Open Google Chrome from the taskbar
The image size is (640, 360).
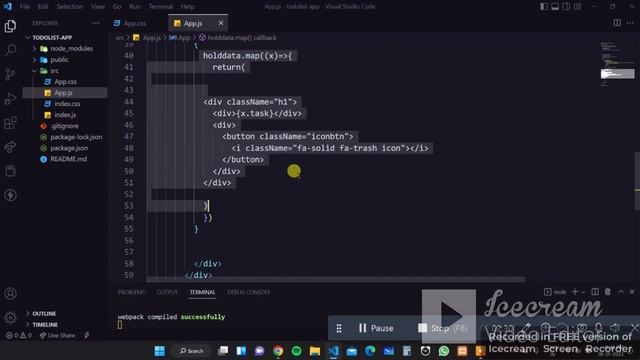point(278,351)
